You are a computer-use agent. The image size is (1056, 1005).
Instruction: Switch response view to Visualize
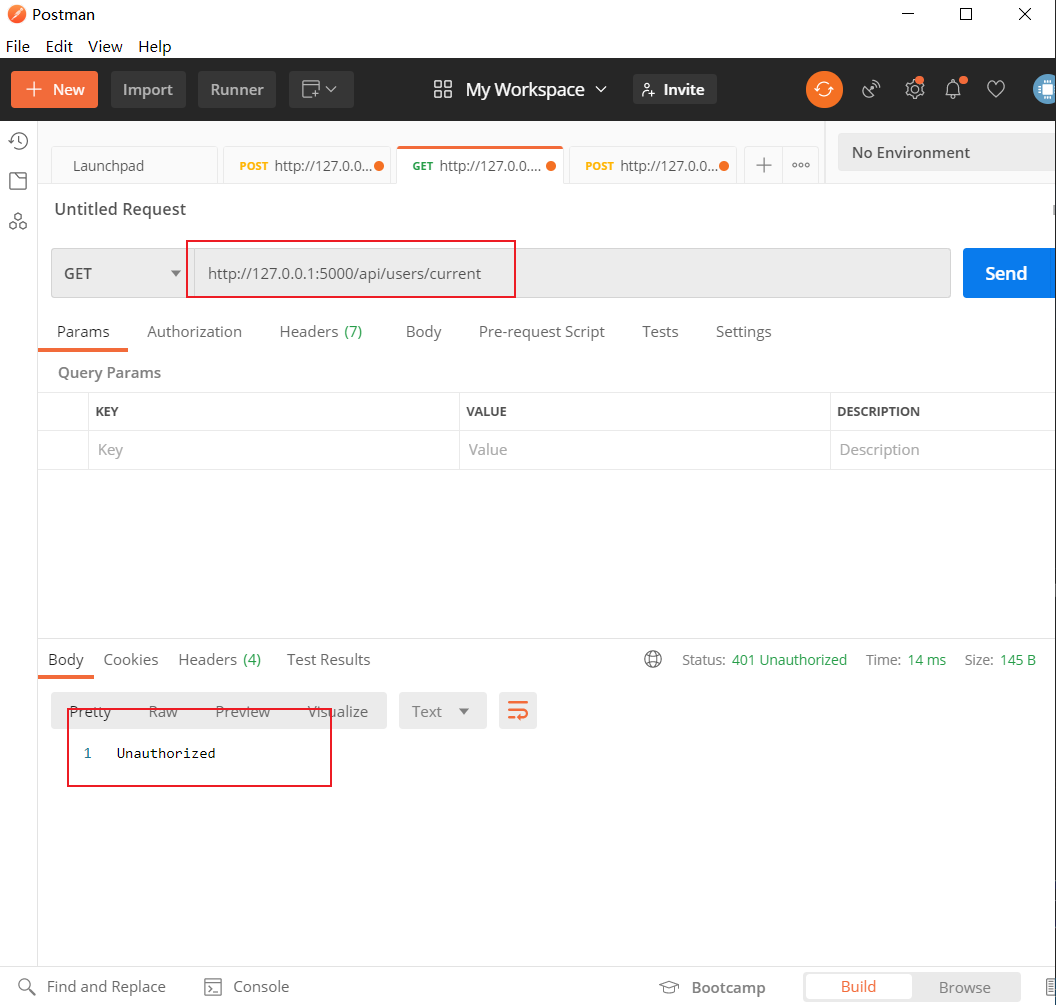[x=337, y=711]
